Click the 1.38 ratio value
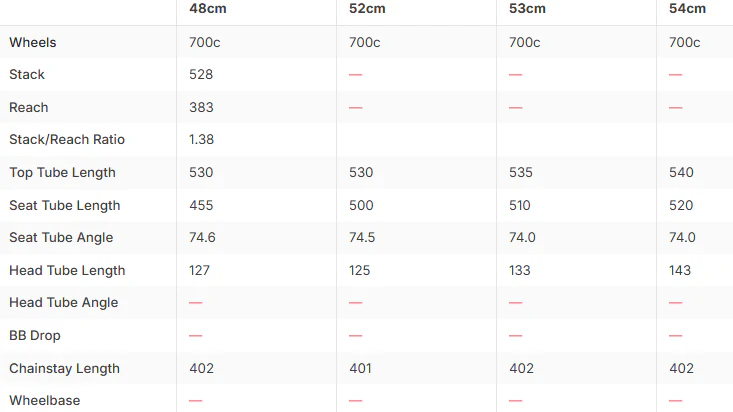This screenshot has height=412, width=733. [x=201, y=139]
